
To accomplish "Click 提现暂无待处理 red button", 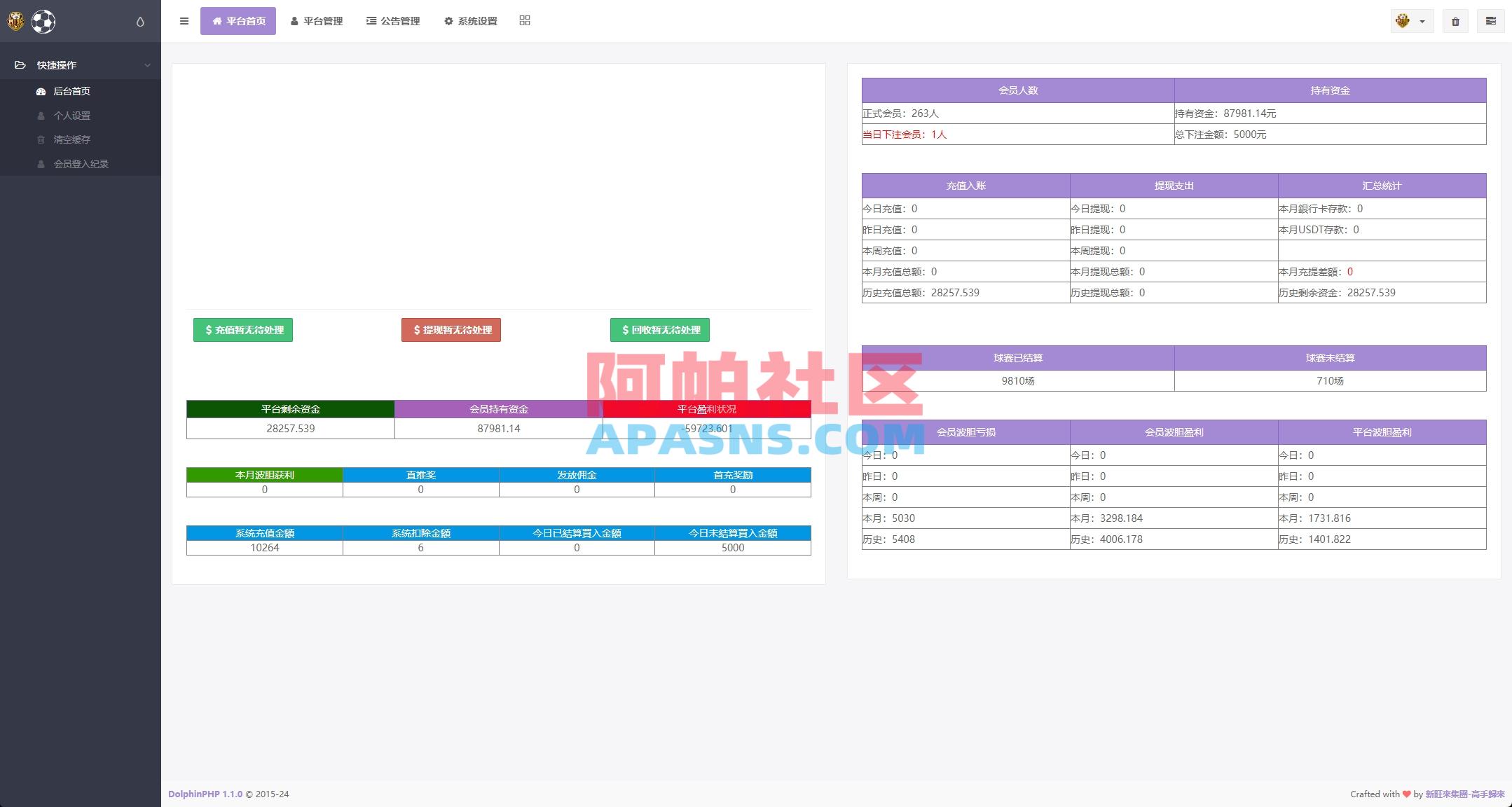I will coord(451,330).
